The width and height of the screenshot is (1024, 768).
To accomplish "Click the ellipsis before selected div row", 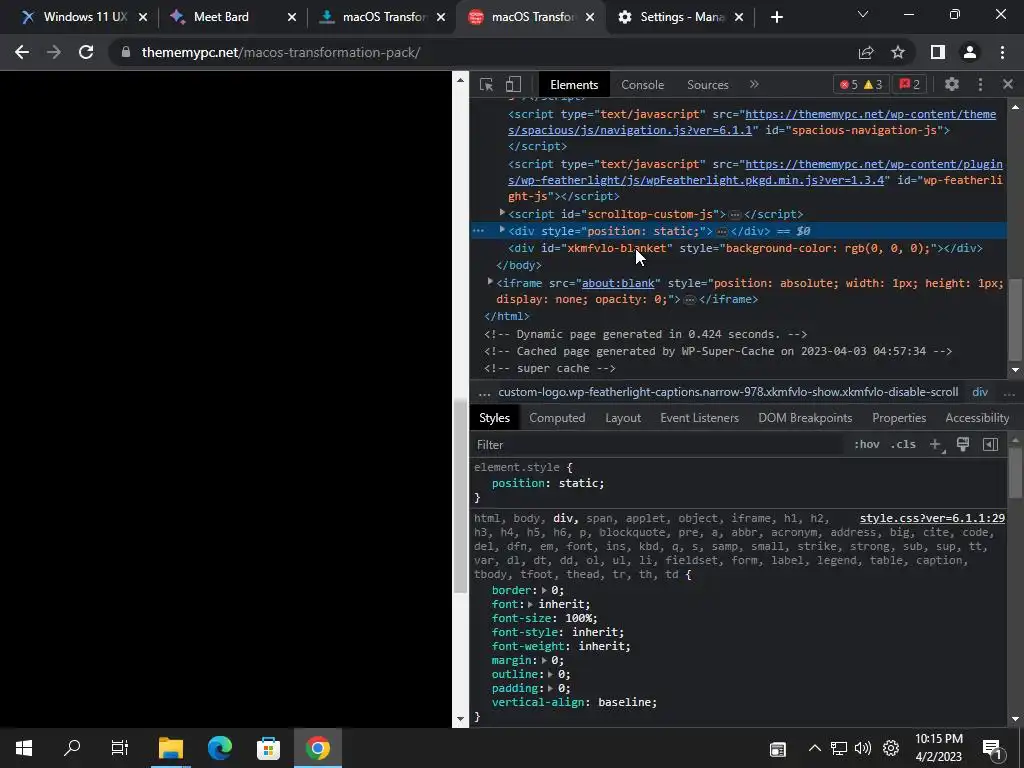I will tap(478, 231).
